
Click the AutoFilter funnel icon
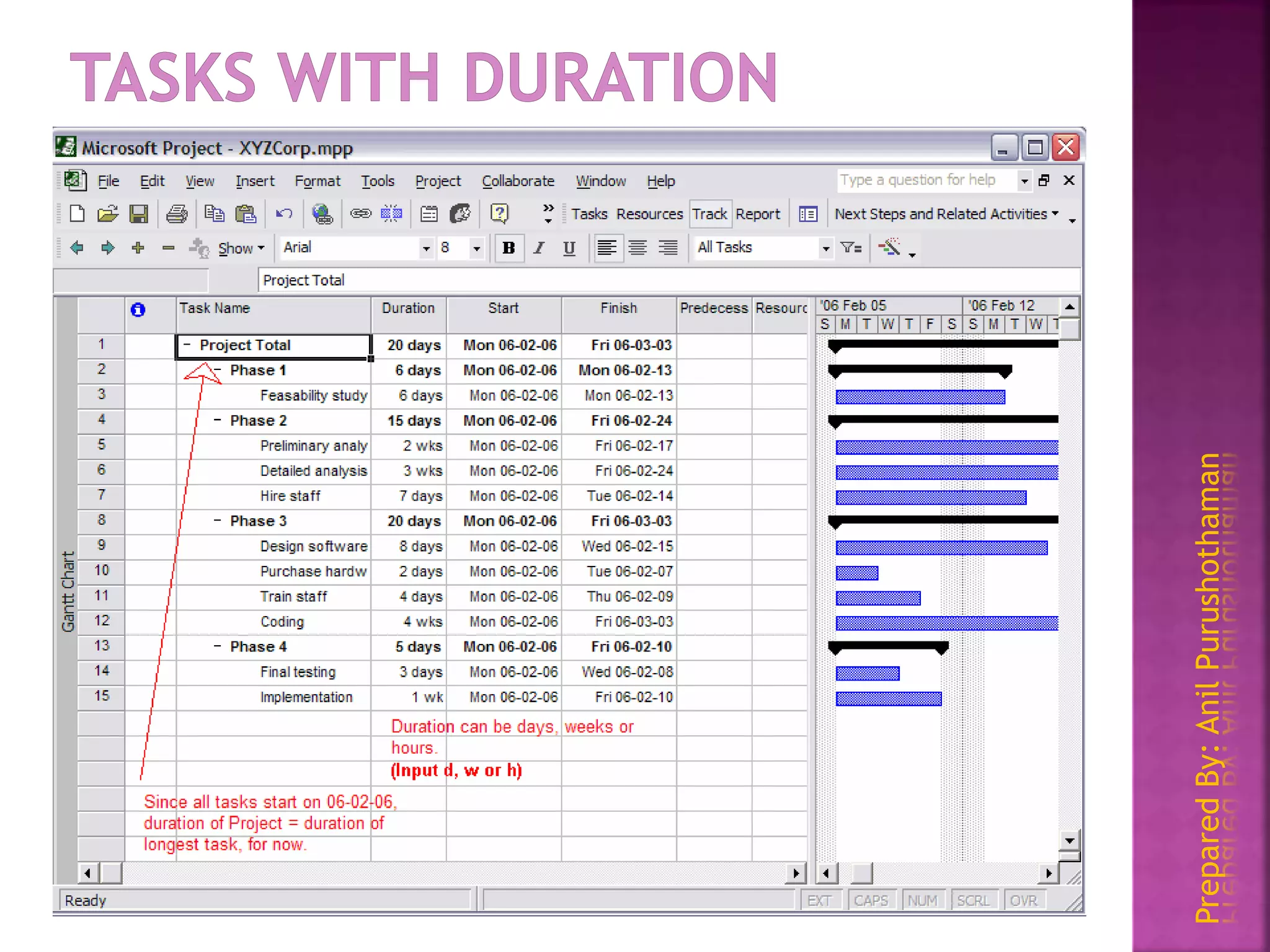851,248
